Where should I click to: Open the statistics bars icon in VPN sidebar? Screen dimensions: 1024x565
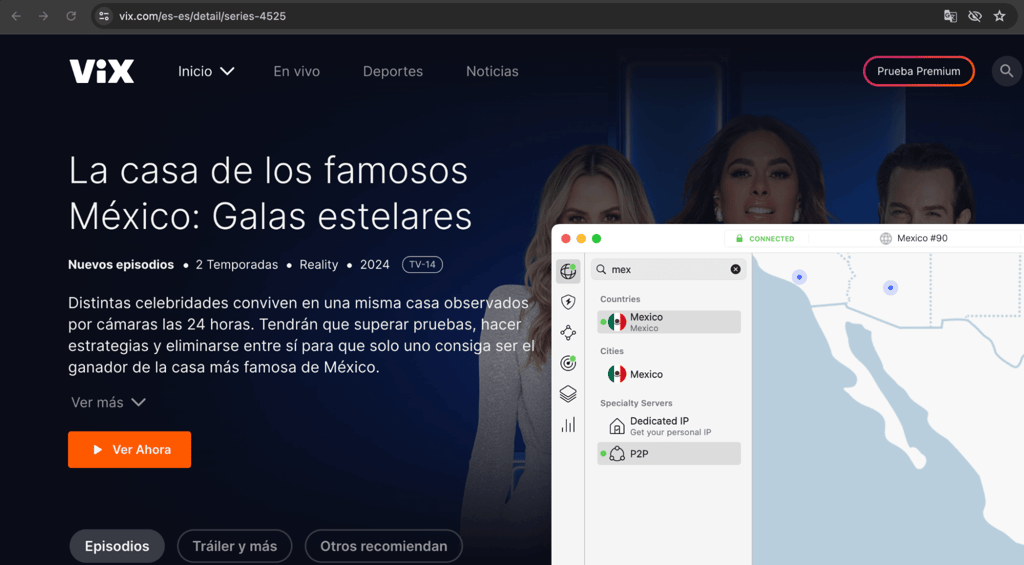tap(568, 425)
